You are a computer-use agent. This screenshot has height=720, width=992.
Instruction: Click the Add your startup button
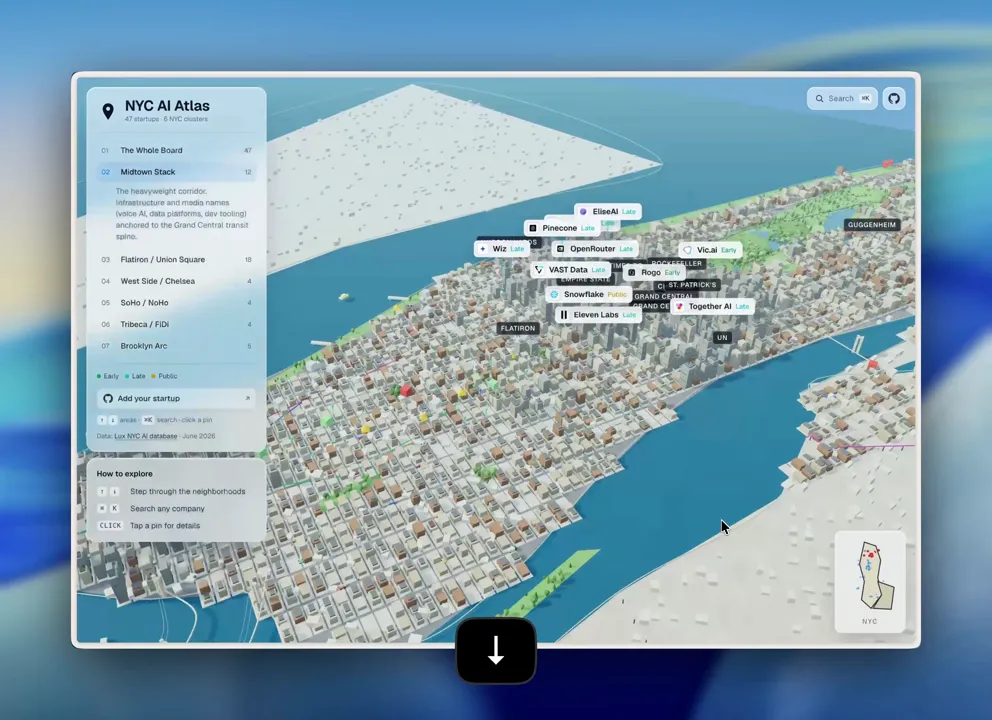[177, 399]
